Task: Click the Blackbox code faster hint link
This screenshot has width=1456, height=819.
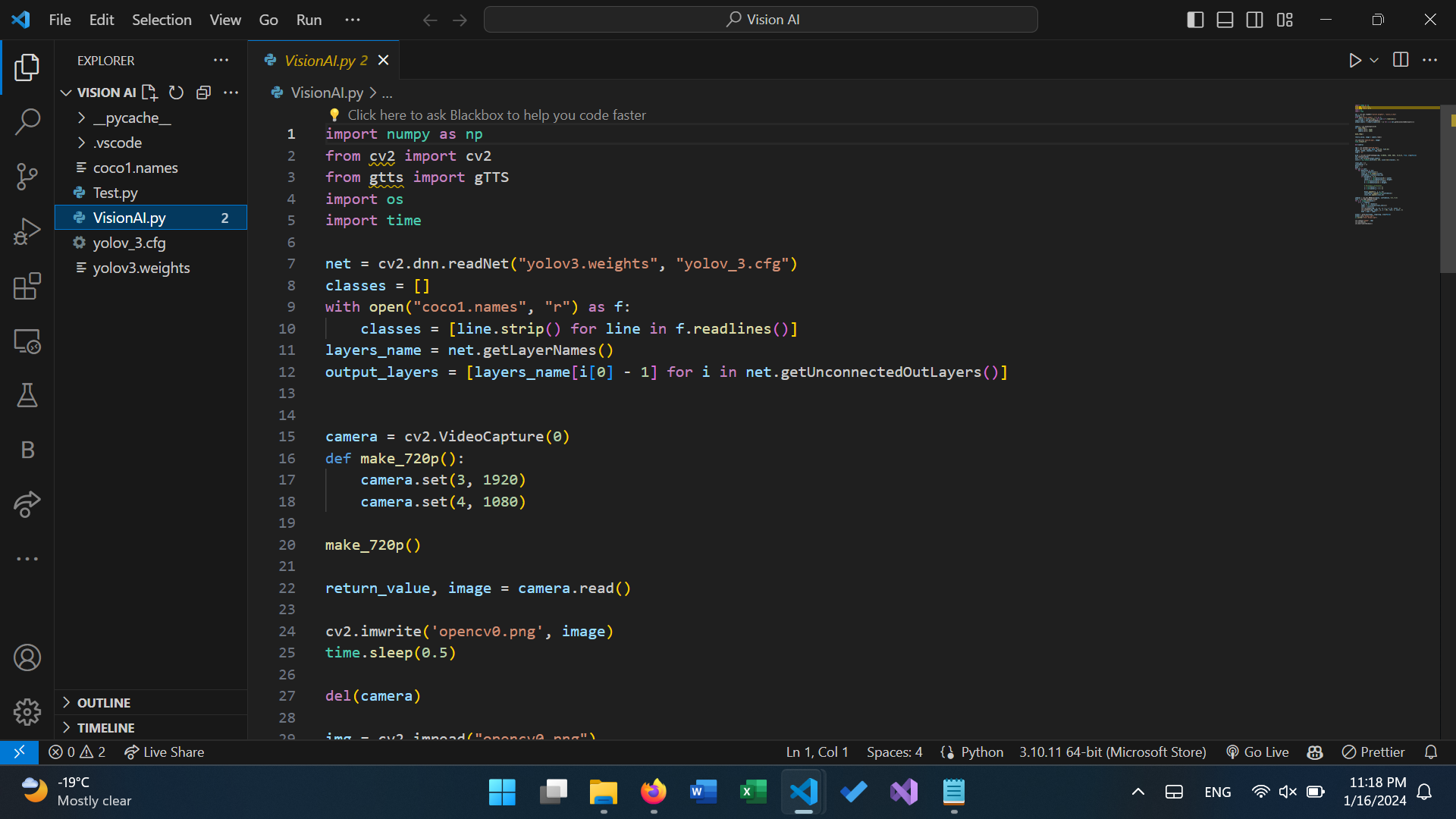Action: click(496, 115)
